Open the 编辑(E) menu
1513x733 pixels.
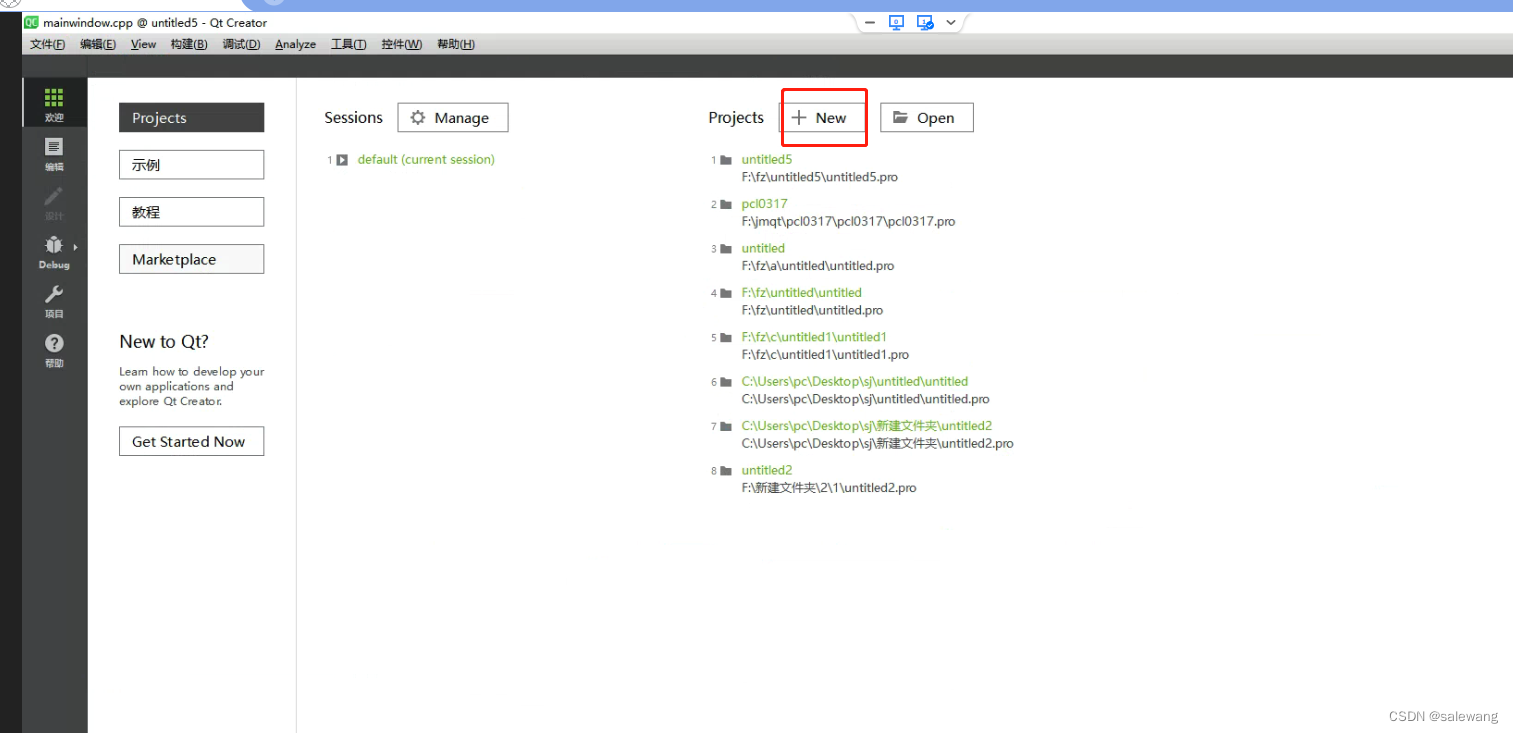(x=98, y=44)
